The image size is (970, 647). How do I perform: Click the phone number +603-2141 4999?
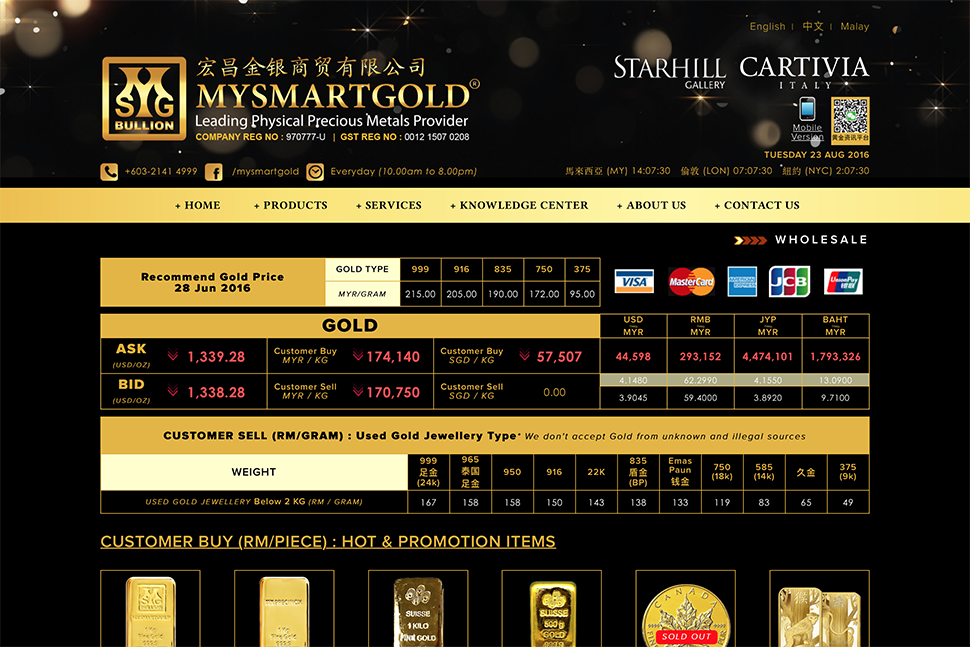click(161, 171)
